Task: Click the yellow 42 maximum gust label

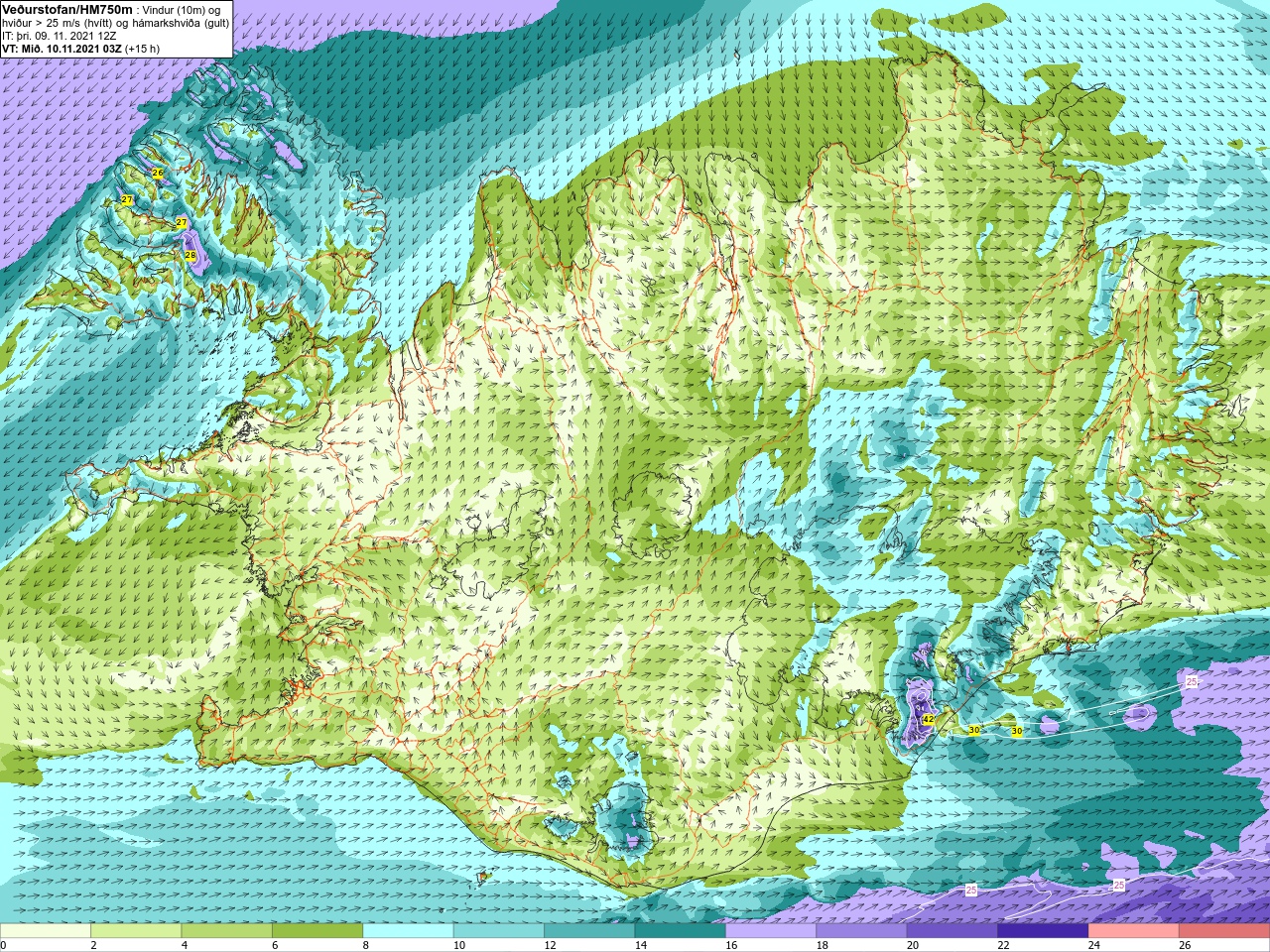Action: point(929,720)
